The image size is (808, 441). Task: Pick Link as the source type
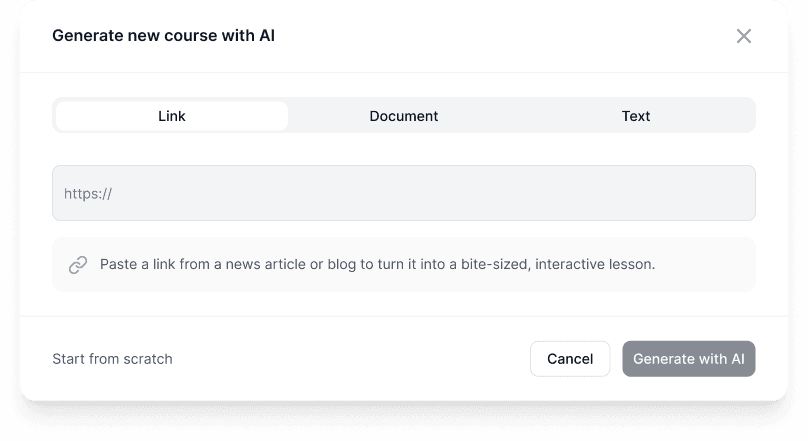tap(172, 116)
